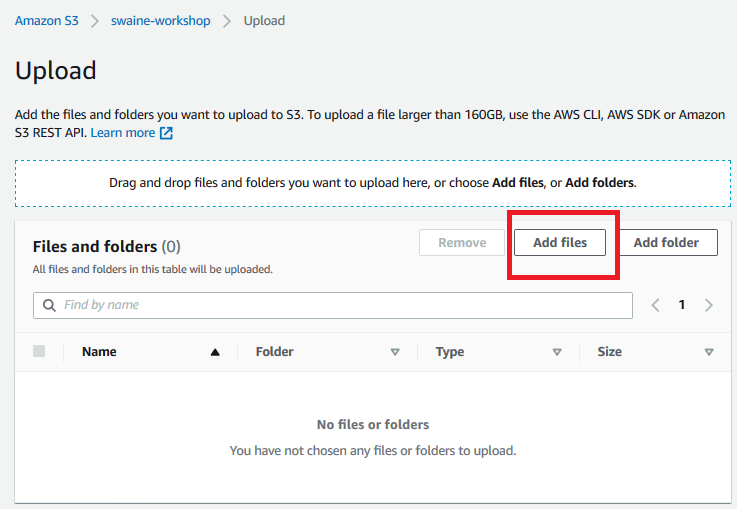Open the Amazon S3 breadcrumb link
Image resolution: width=738 pixels, height=509 pixels.
(x=47, y=21)
